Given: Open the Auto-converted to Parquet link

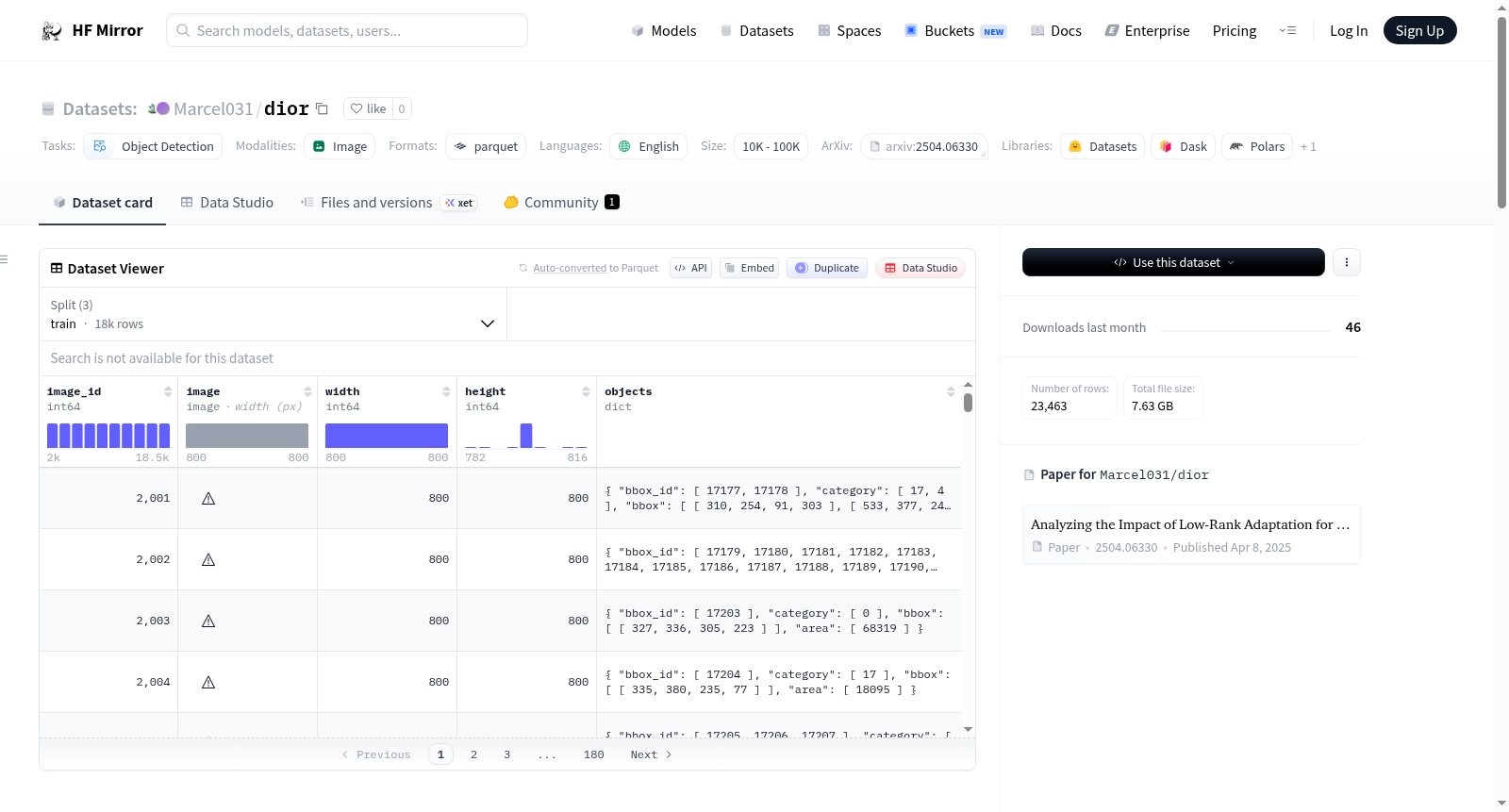Looking at the screenshot, I should (595, 269).
